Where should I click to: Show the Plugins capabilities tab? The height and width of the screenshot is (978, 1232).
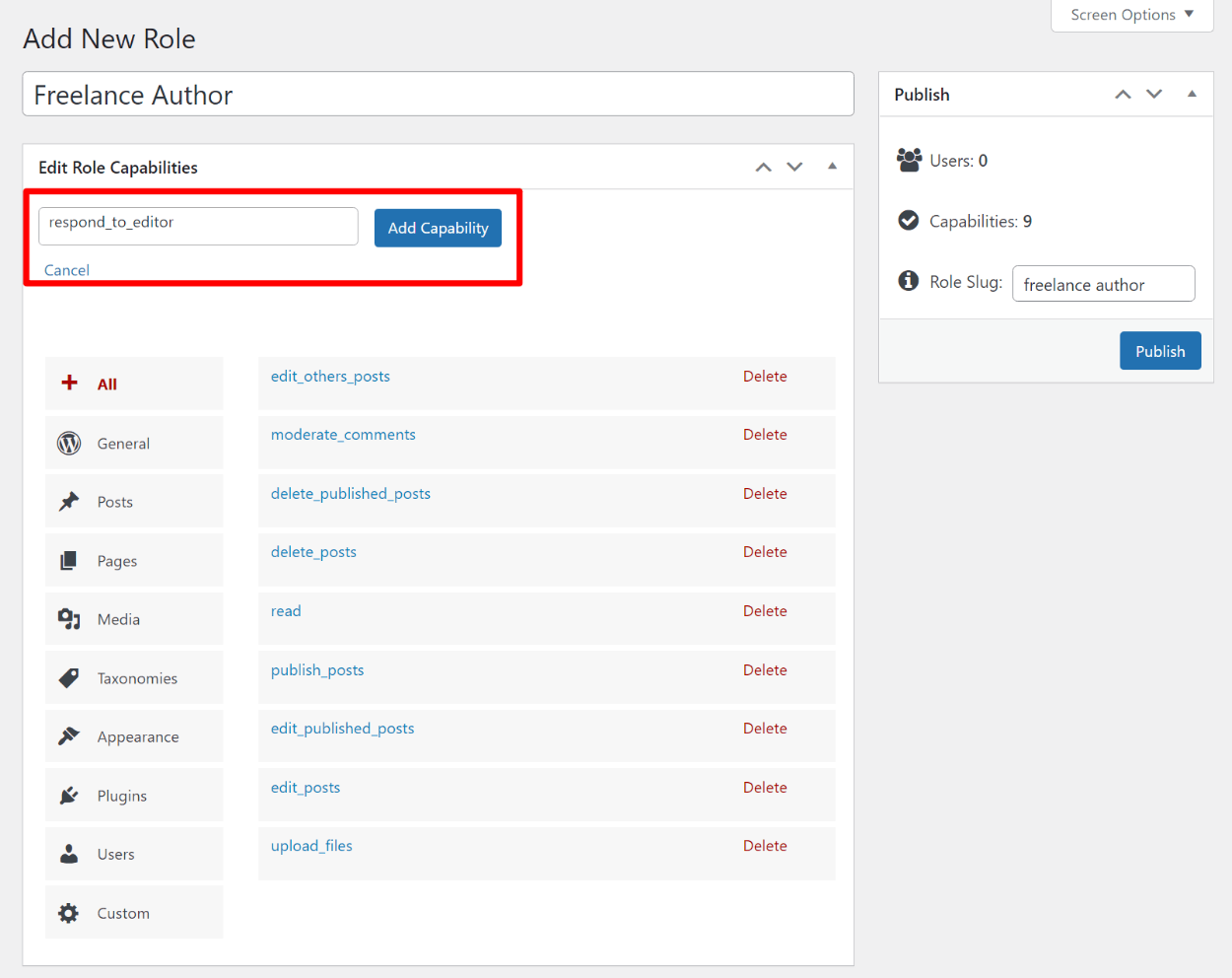click(x=134, y=795)
